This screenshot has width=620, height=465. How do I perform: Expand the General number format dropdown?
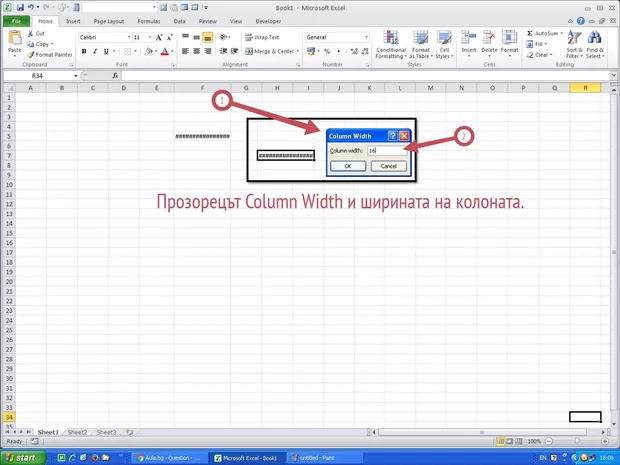(x=366, y=37)
